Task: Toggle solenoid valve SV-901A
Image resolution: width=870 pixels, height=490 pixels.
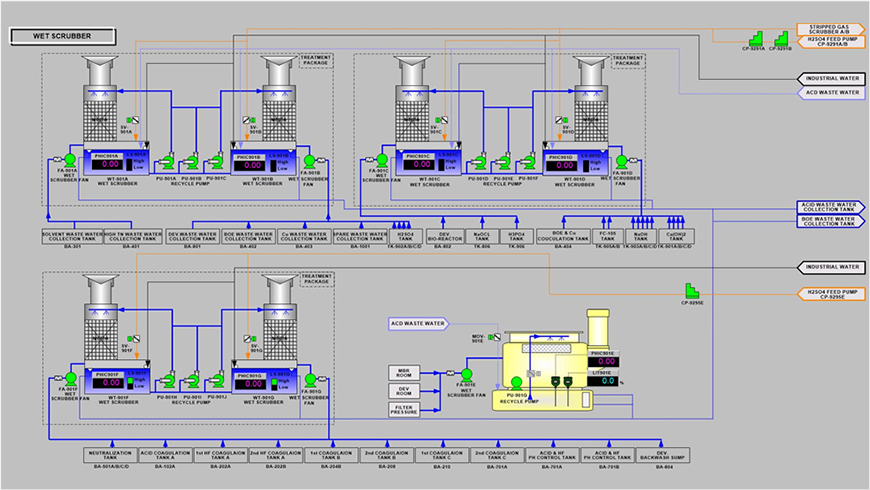Action: click(135, 122)
